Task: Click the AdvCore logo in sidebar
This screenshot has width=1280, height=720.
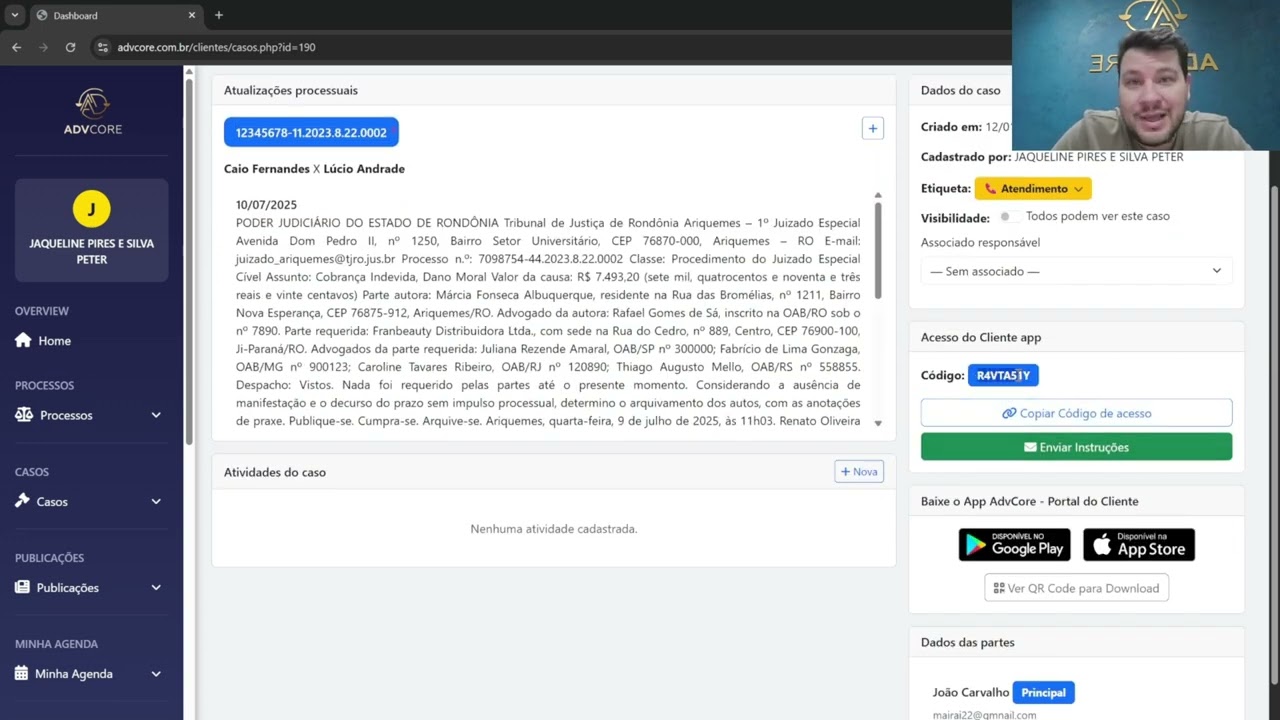Action: pyautogui.click(x=92, y=112)
